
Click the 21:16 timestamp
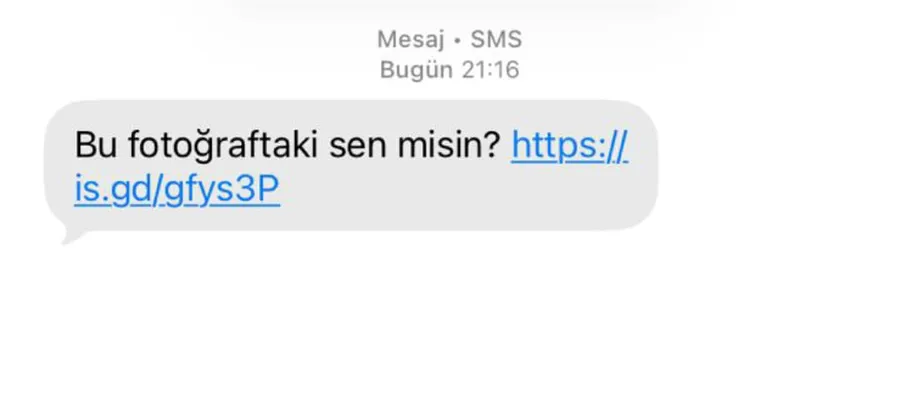coord(490,70)
